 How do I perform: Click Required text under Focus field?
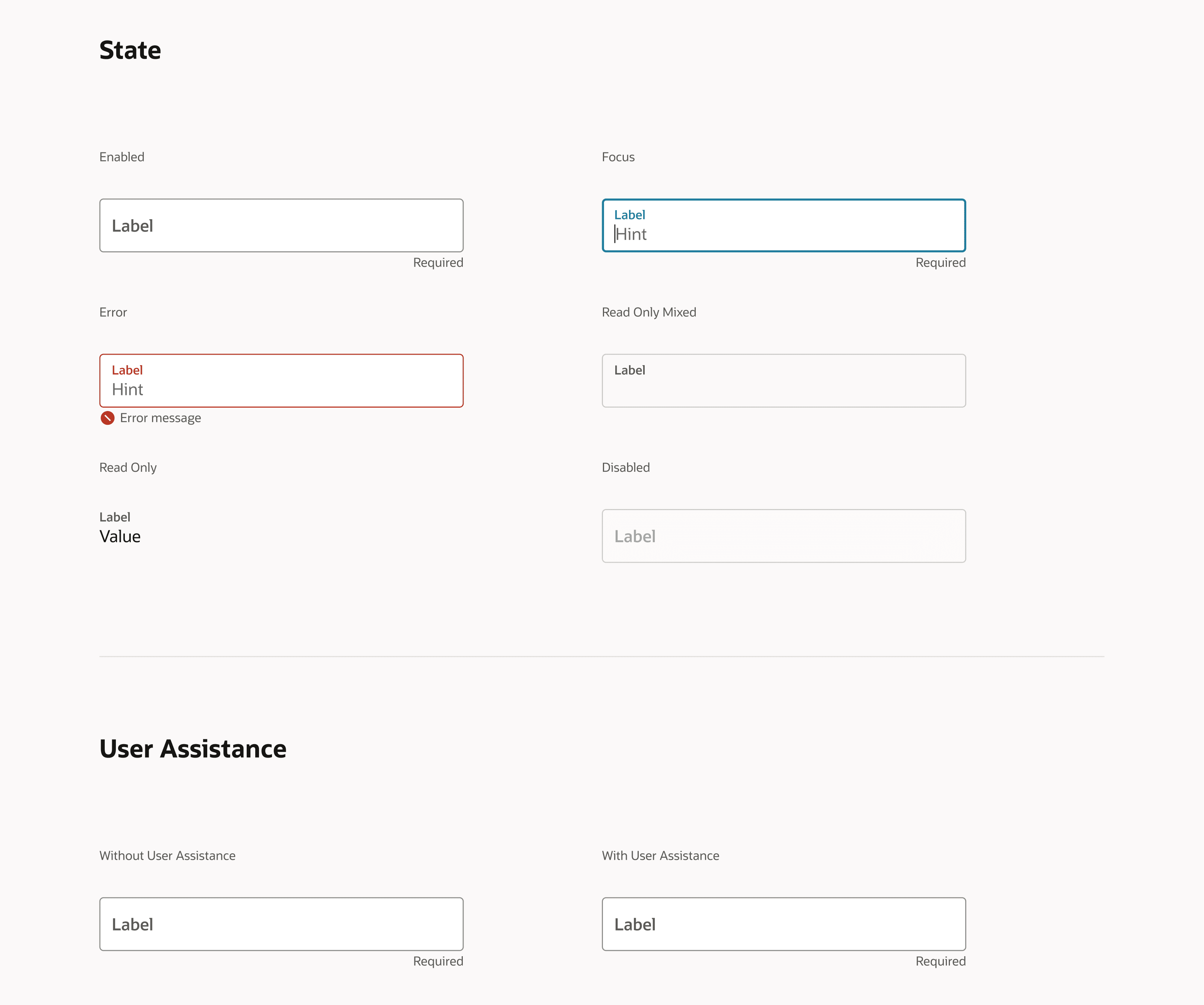coord(940,263)
